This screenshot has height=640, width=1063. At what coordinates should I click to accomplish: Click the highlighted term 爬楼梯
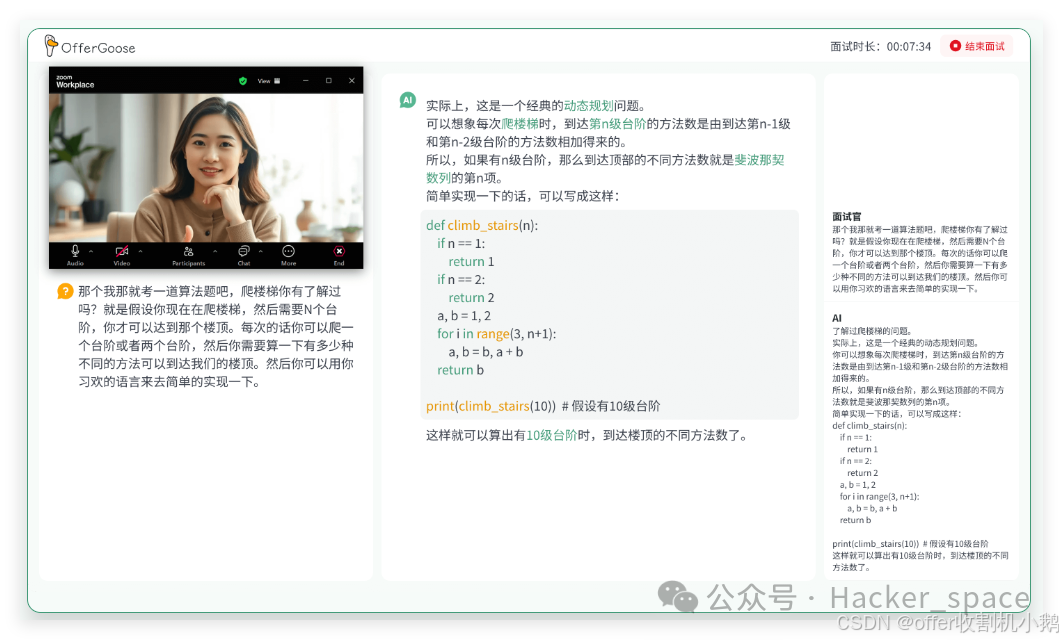pos(520,124)
